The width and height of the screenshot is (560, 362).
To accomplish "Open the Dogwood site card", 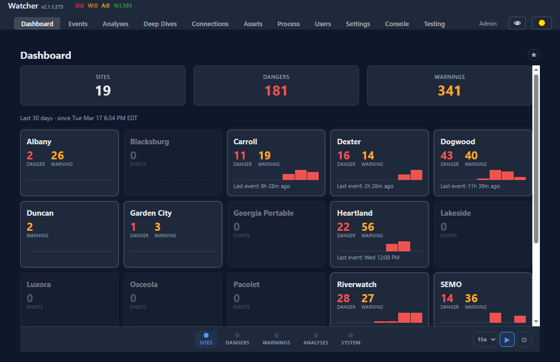I will [483, 163].
